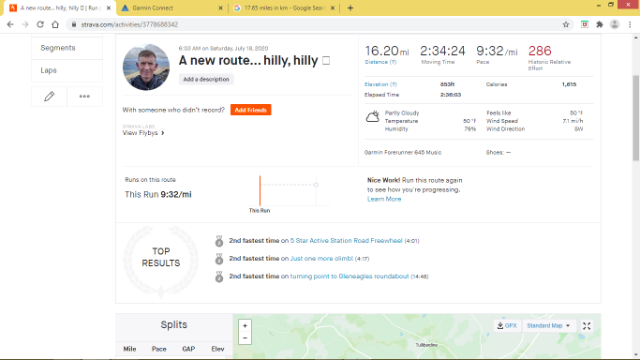Open the Learn More link

[384, 199]
